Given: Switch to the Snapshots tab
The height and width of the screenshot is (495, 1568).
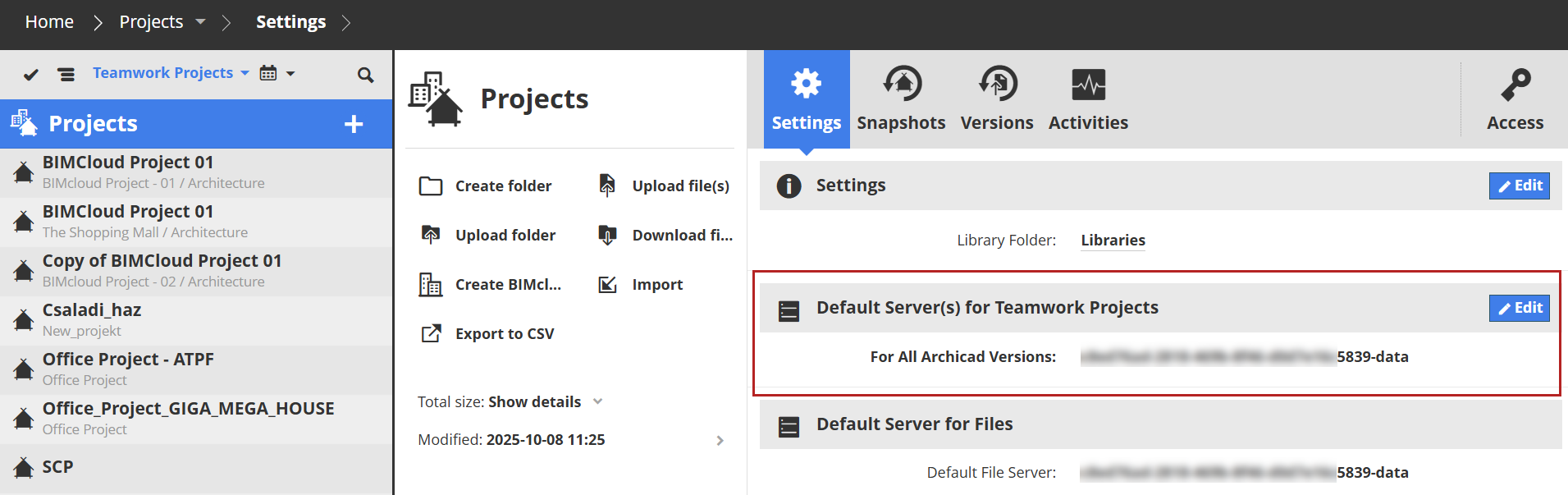Looking at the screenshot, I should pyautogui.click(x=901, y=99).
